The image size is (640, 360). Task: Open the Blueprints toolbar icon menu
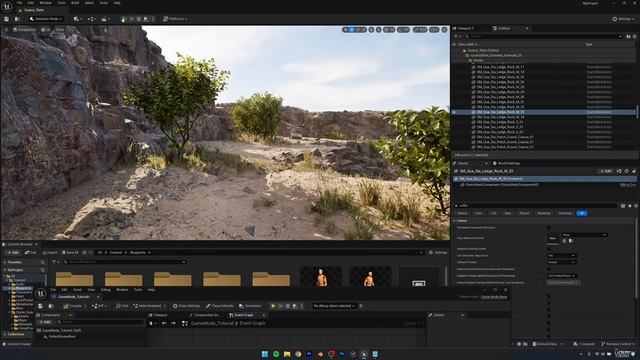pos(91,19)
